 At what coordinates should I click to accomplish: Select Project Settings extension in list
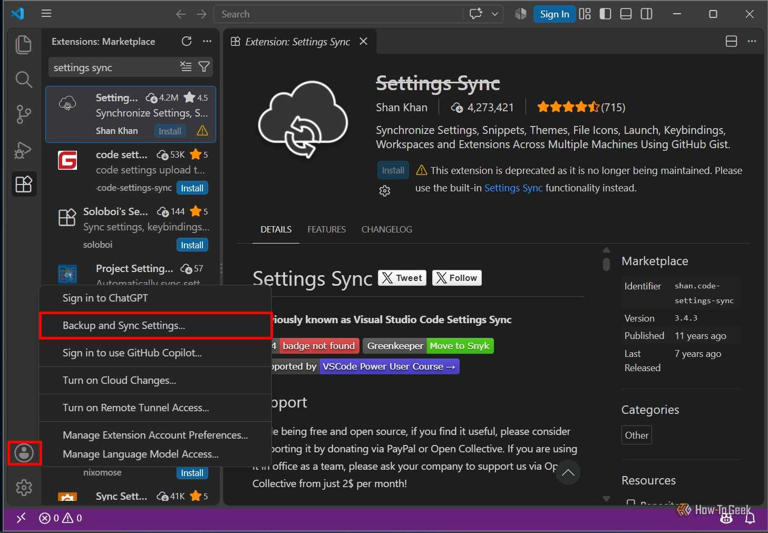tap(130, 273)
